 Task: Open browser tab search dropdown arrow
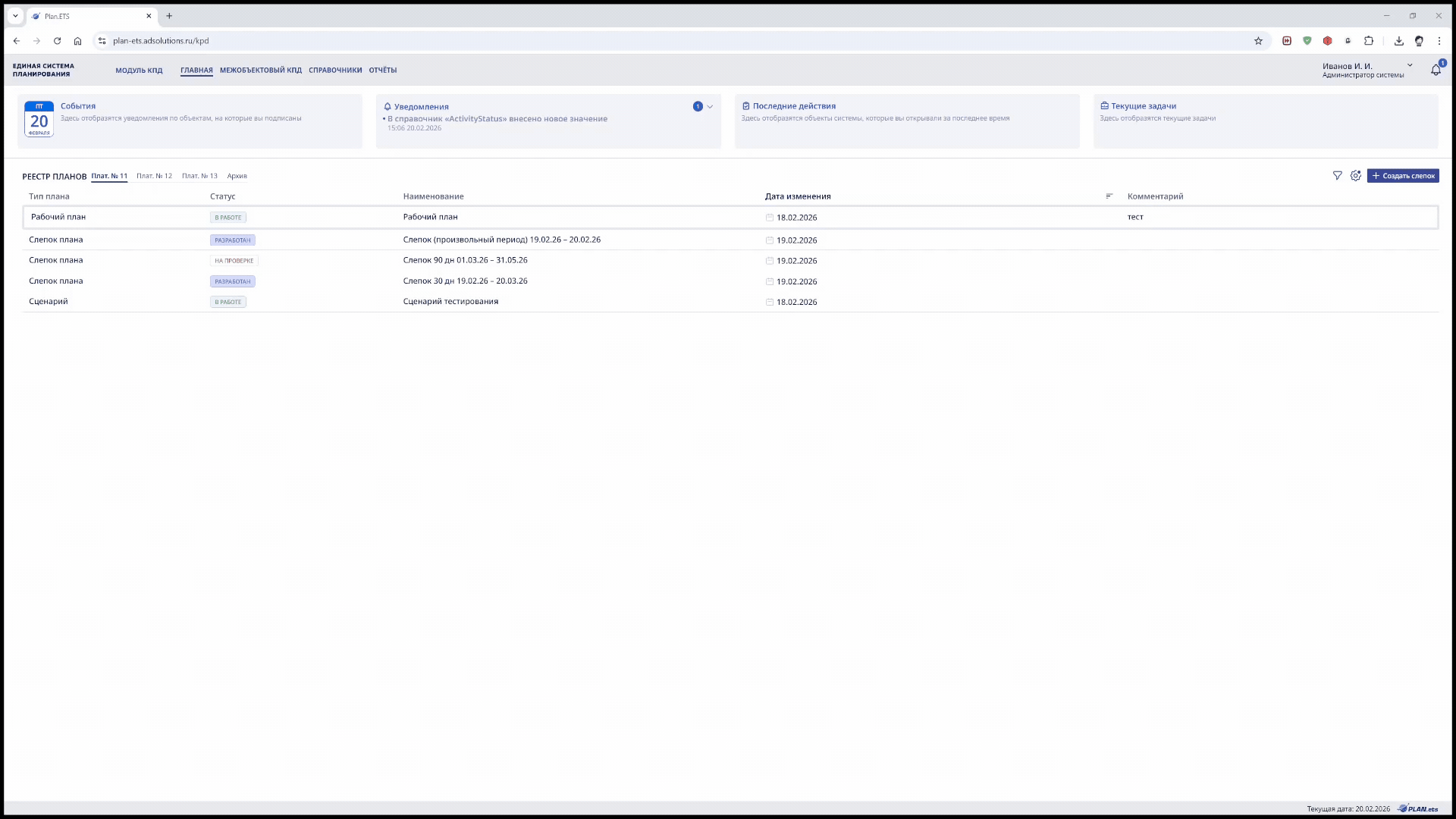15,16
